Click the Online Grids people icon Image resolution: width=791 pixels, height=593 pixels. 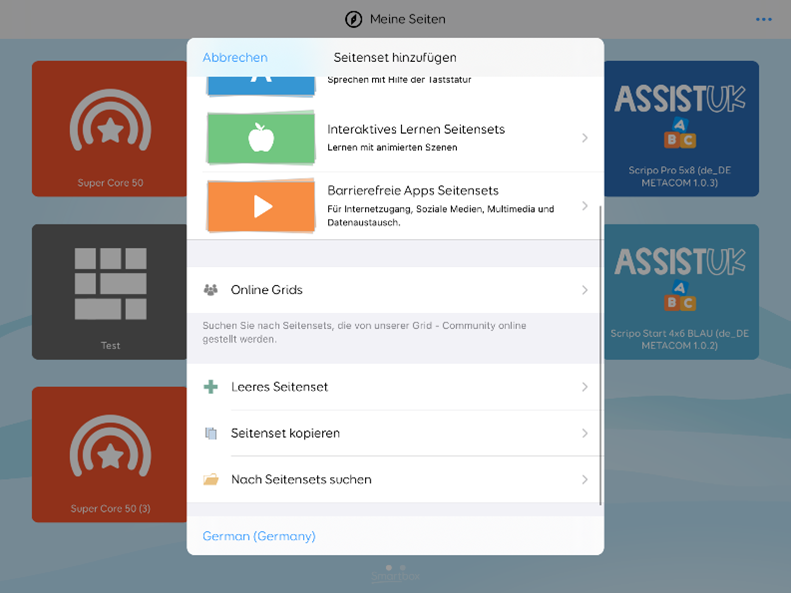210,290
